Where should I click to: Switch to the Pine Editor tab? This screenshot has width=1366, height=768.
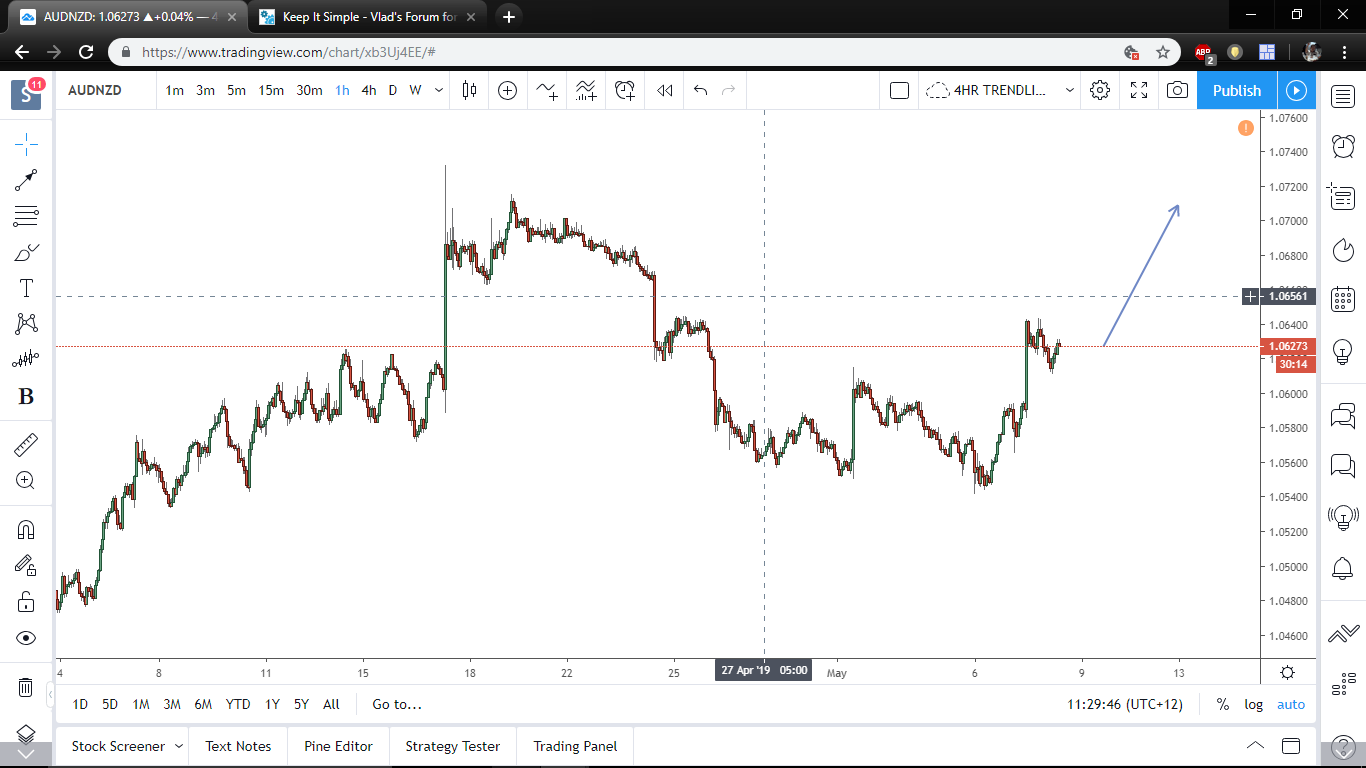click(x=338, y=746)
